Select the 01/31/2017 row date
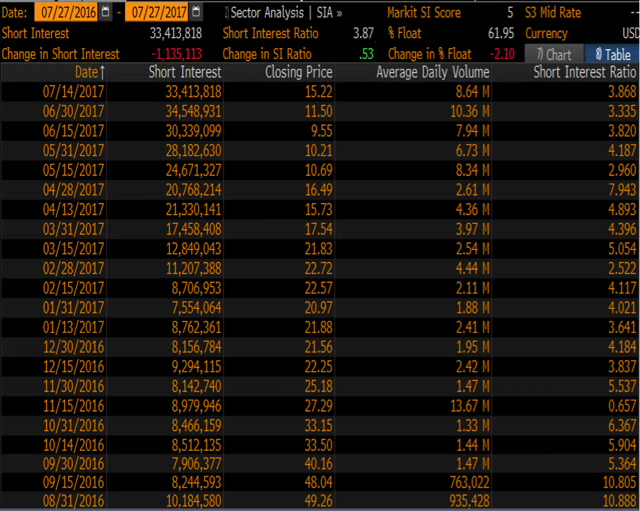Screen dimensions: 640x511 pos(73,308)
